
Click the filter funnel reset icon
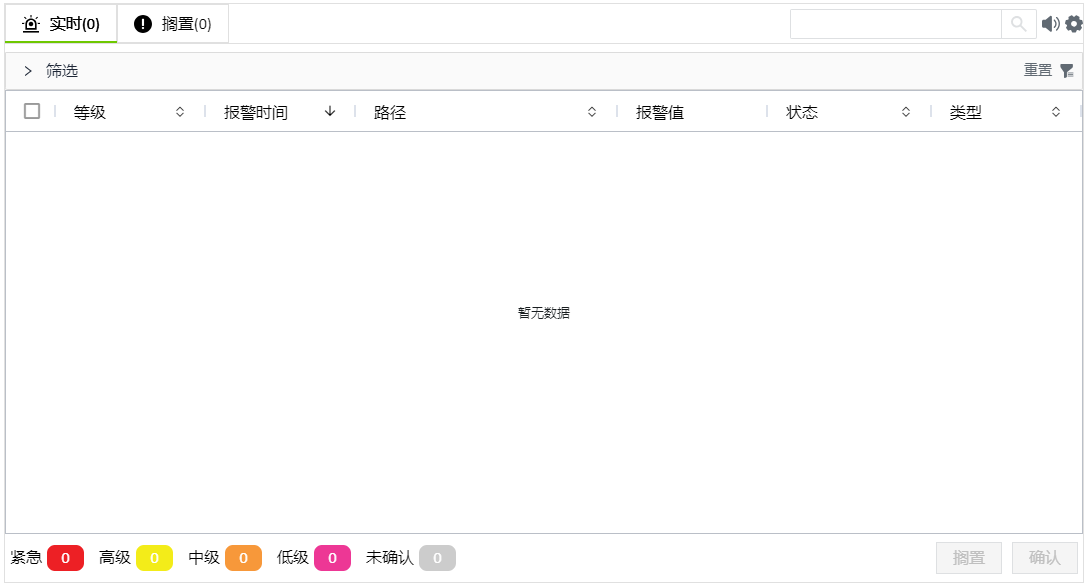click(x=1067, y=71)
